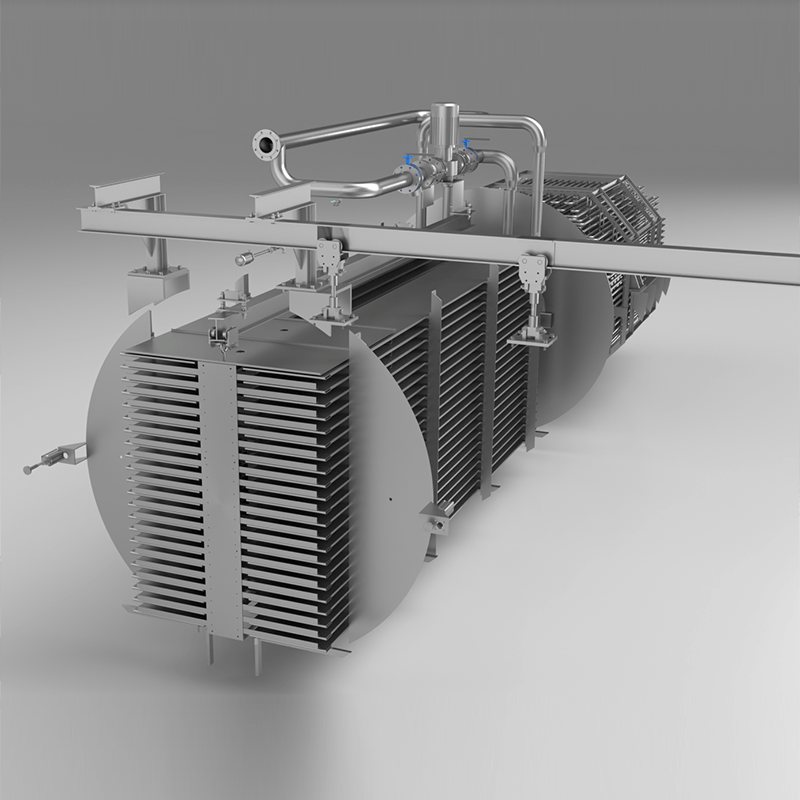Click the small bracket lug at drum bottom right
Screen dimensions: 800x800
pyautogui.click(x=437, y=518)
